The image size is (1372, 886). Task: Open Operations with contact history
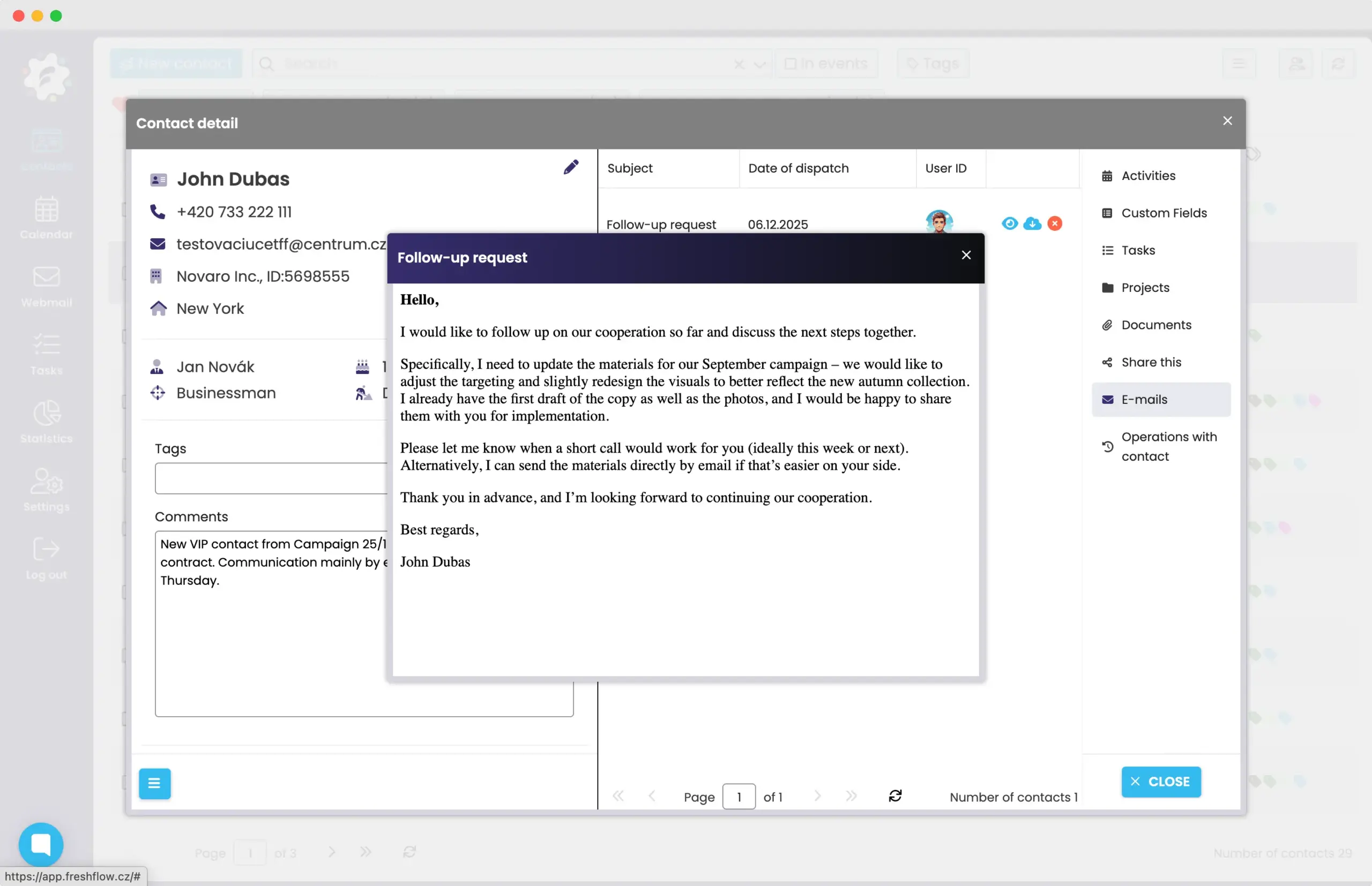(x=1168, y=446)
